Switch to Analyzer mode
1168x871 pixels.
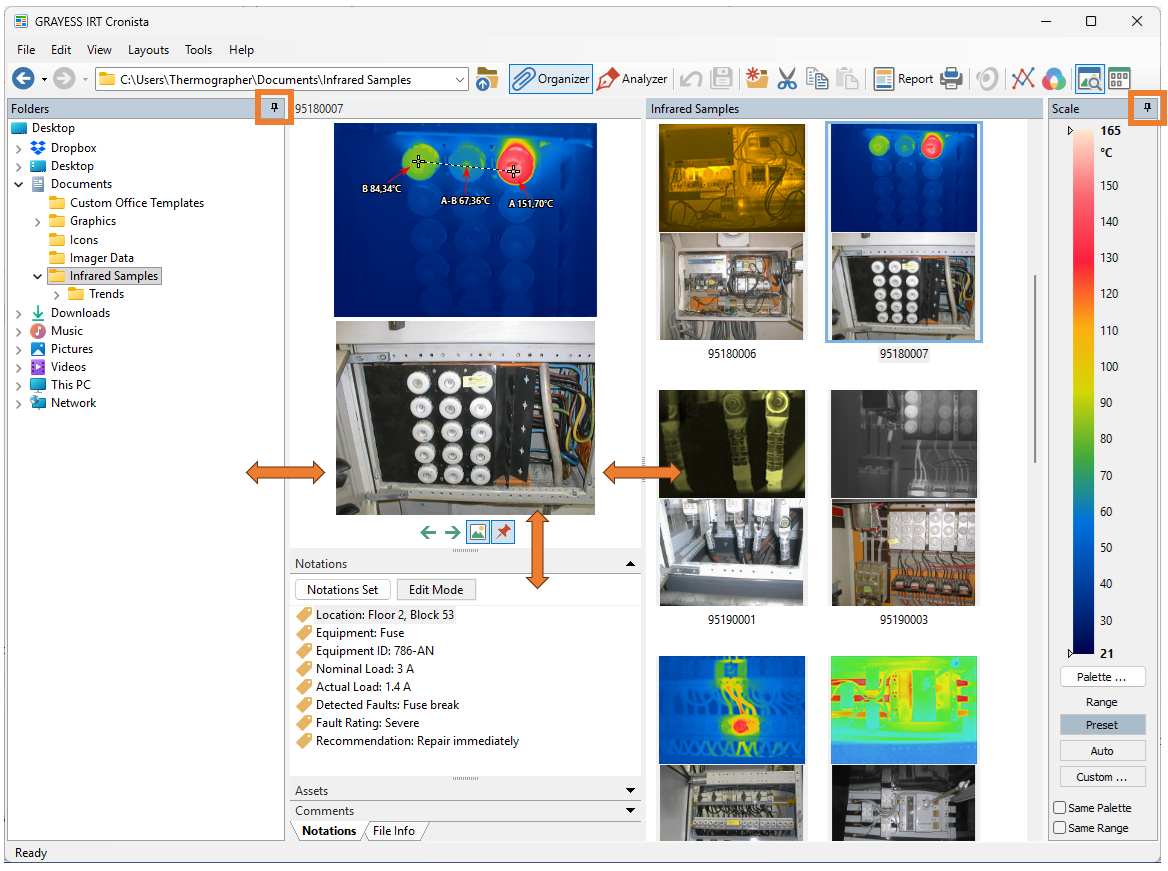point(632,79)
